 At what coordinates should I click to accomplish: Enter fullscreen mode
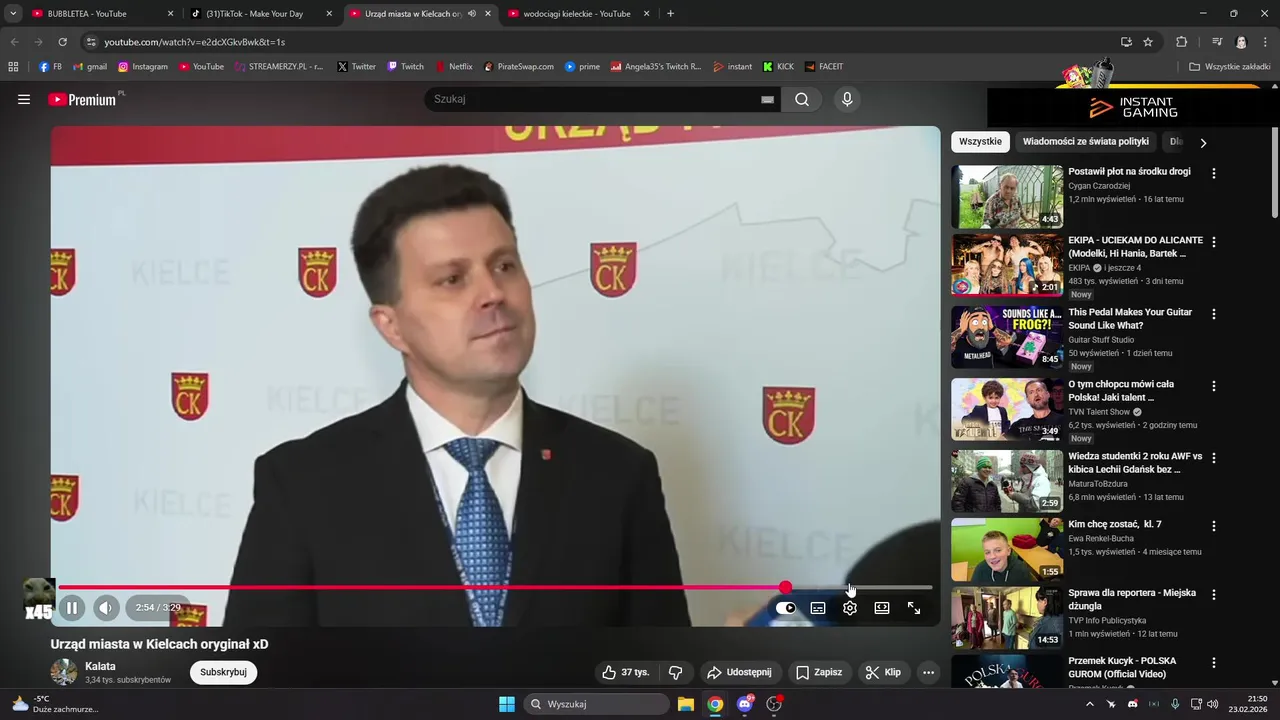tap(914, 608)
